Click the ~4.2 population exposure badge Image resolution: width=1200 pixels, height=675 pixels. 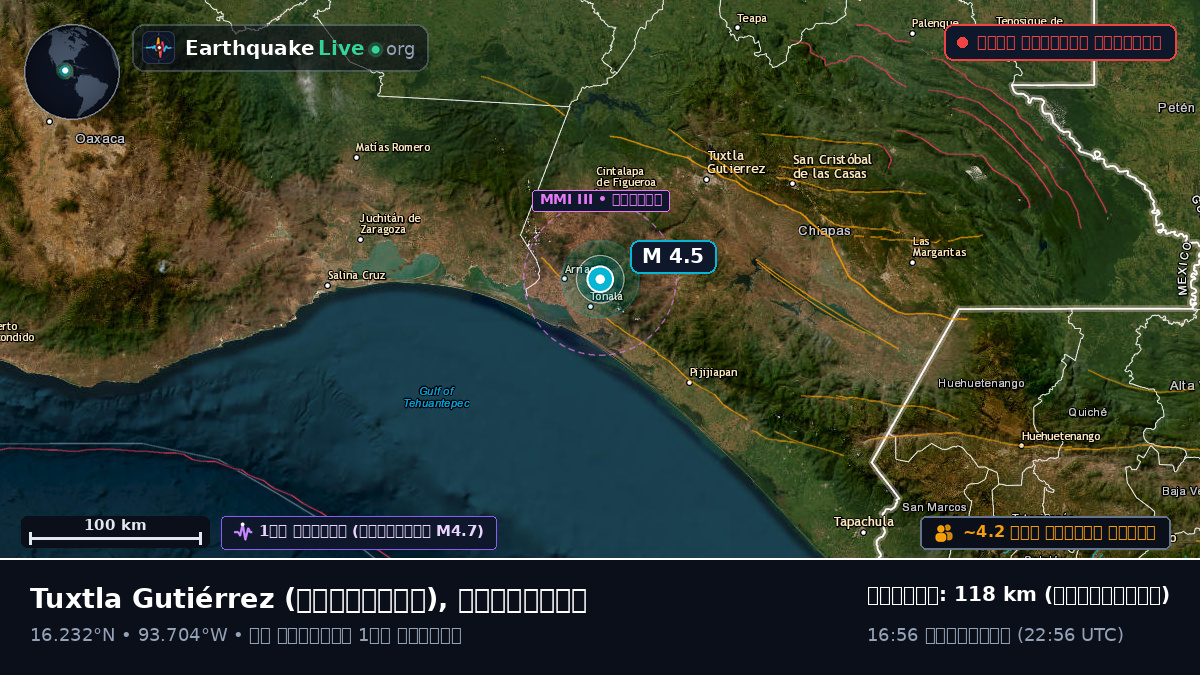point(1045,533)
